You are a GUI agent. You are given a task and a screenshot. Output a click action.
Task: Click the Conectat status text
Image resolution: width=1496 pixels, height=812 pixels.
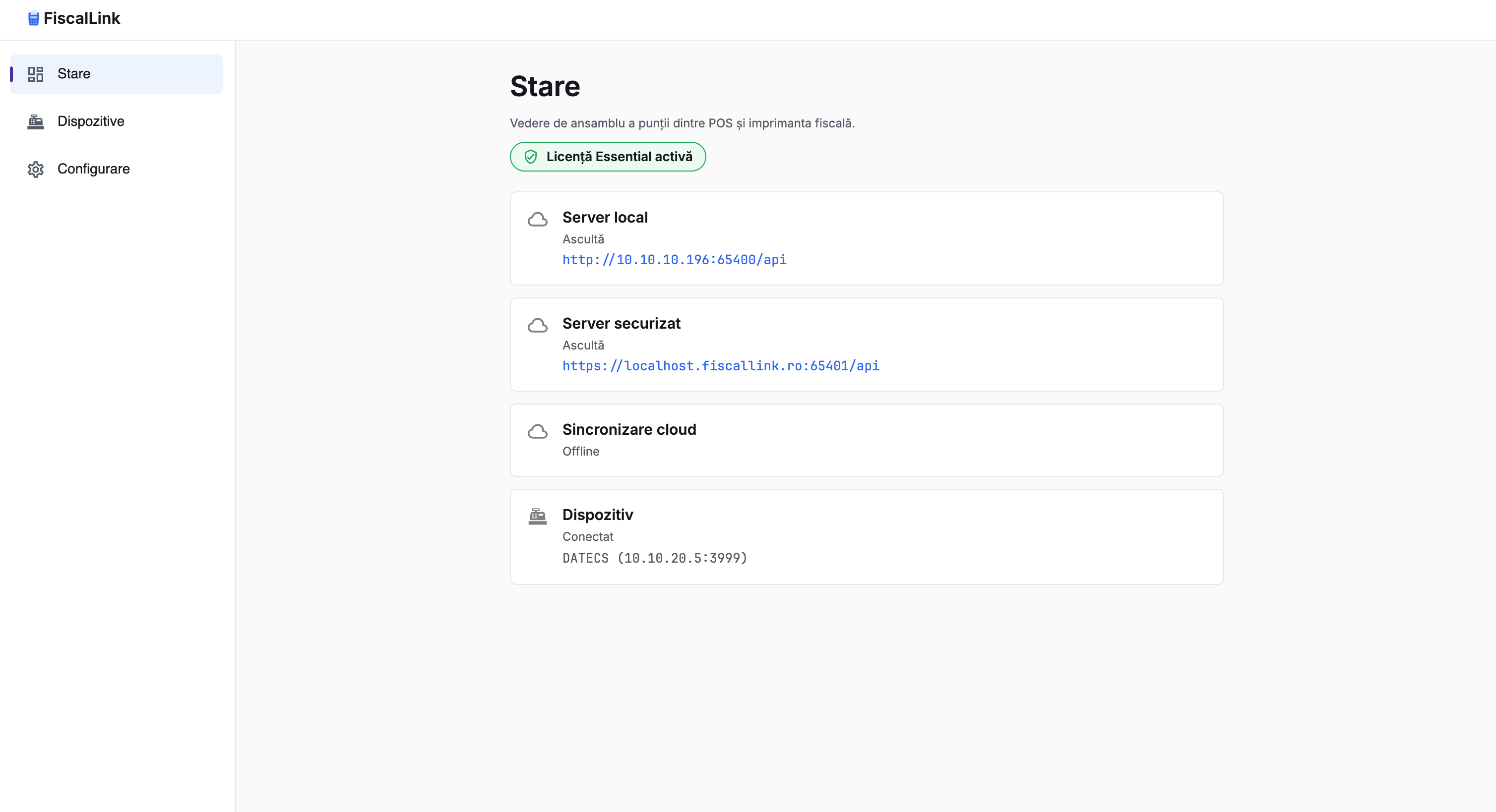(x=588, y=537)
